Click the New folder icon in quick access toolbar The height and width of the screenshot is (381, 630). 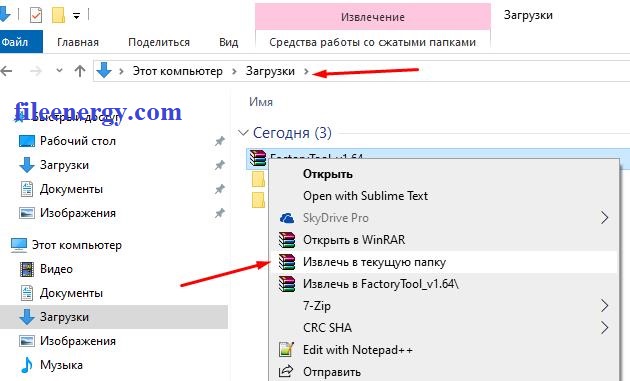pyautogui.click(x=58, y=15)
